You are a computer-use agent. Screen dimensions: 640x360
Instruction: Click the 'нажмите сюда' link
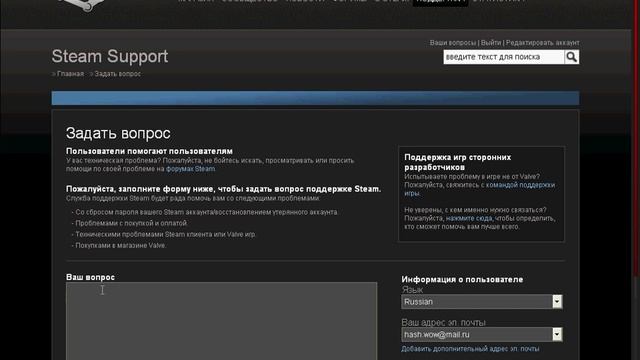(x=469, y=218)
